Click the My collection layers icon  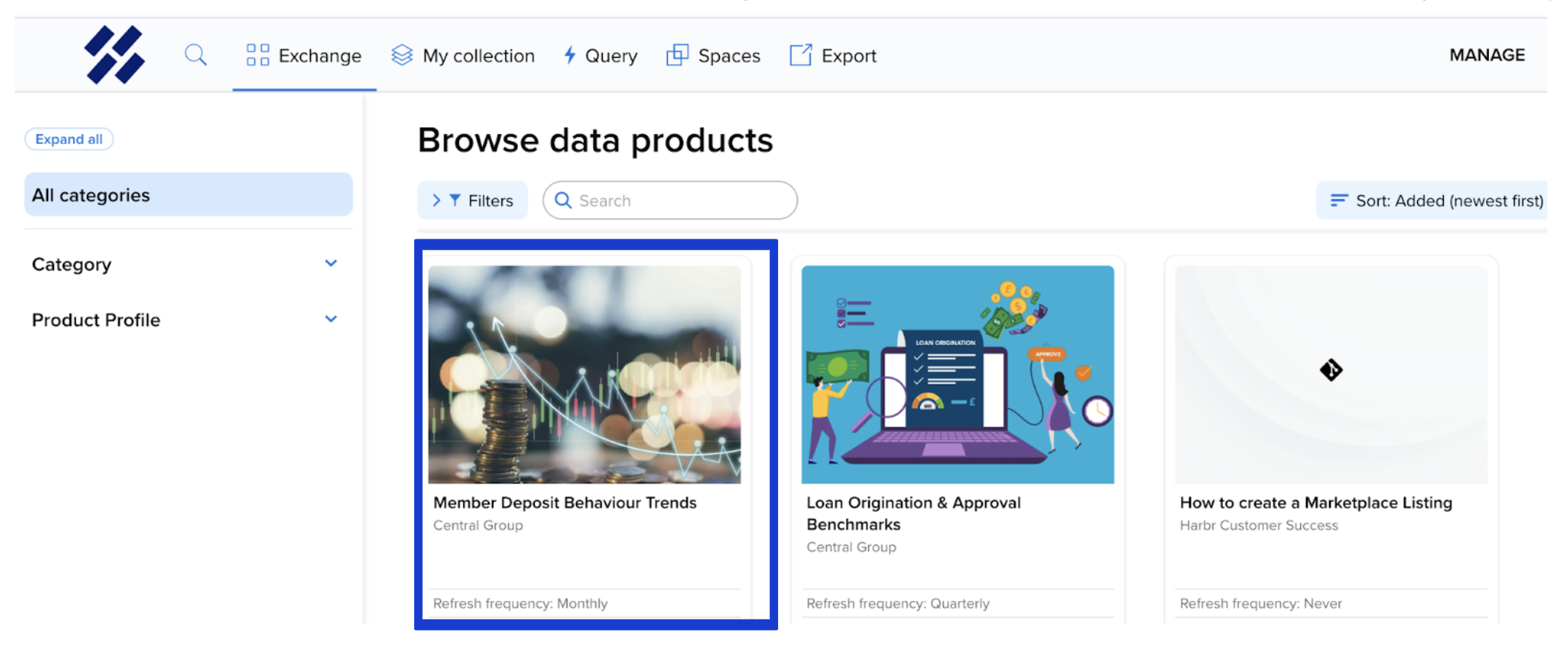[x=402, y=55]
